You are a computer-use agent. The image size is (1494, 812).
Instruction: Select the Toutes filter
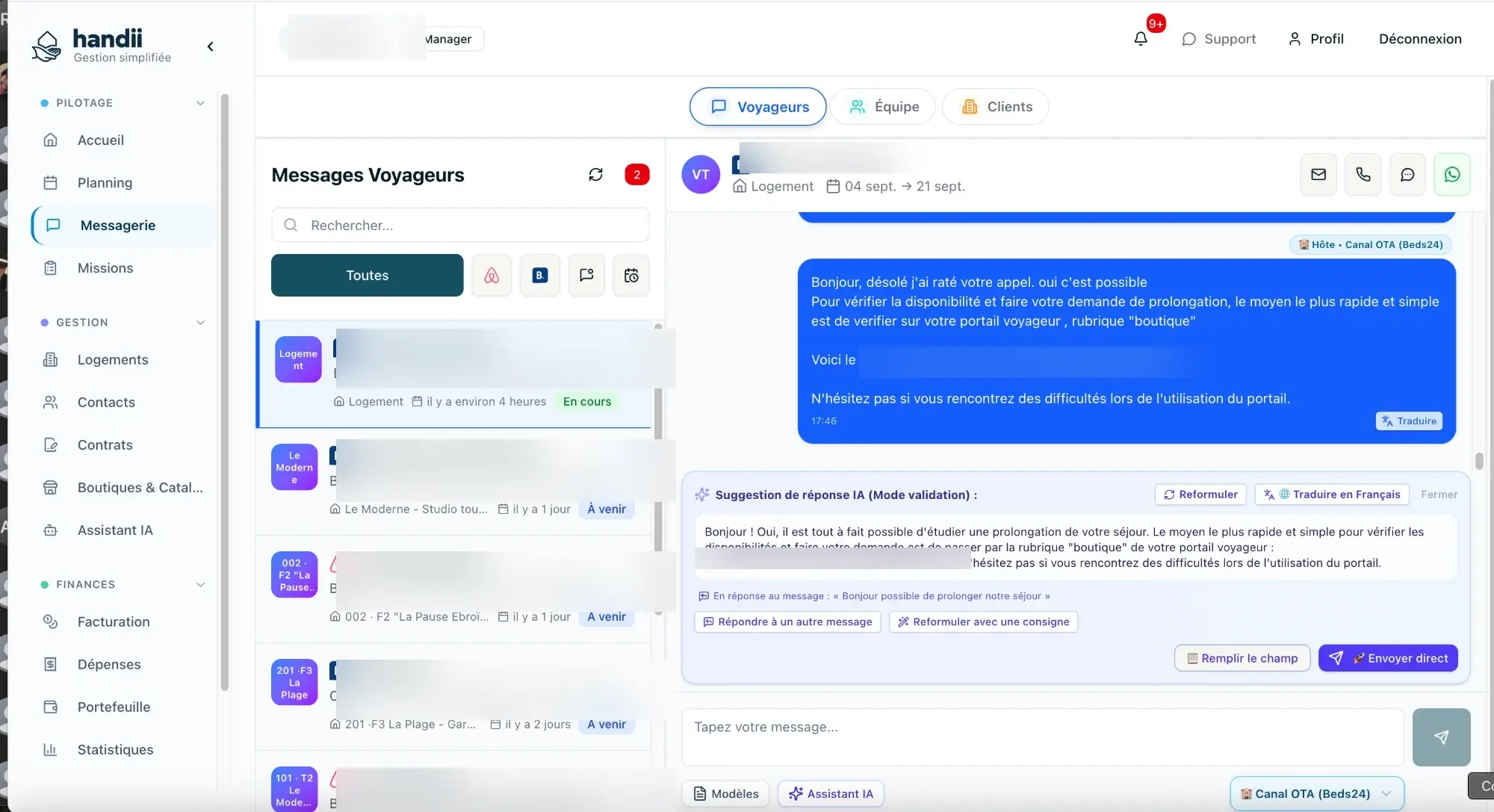click(368, 276)
